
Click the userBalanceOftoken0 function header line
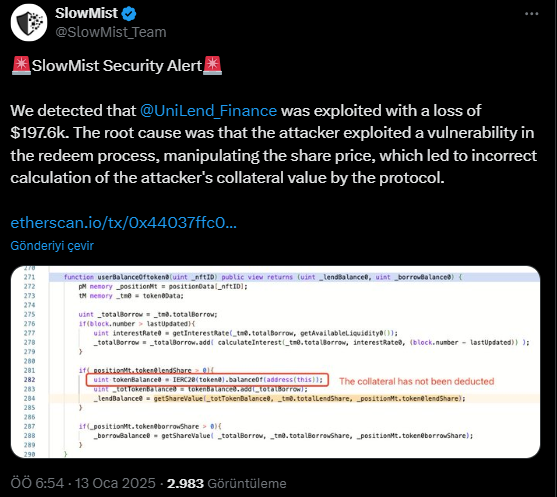click(x=263, y=277)
